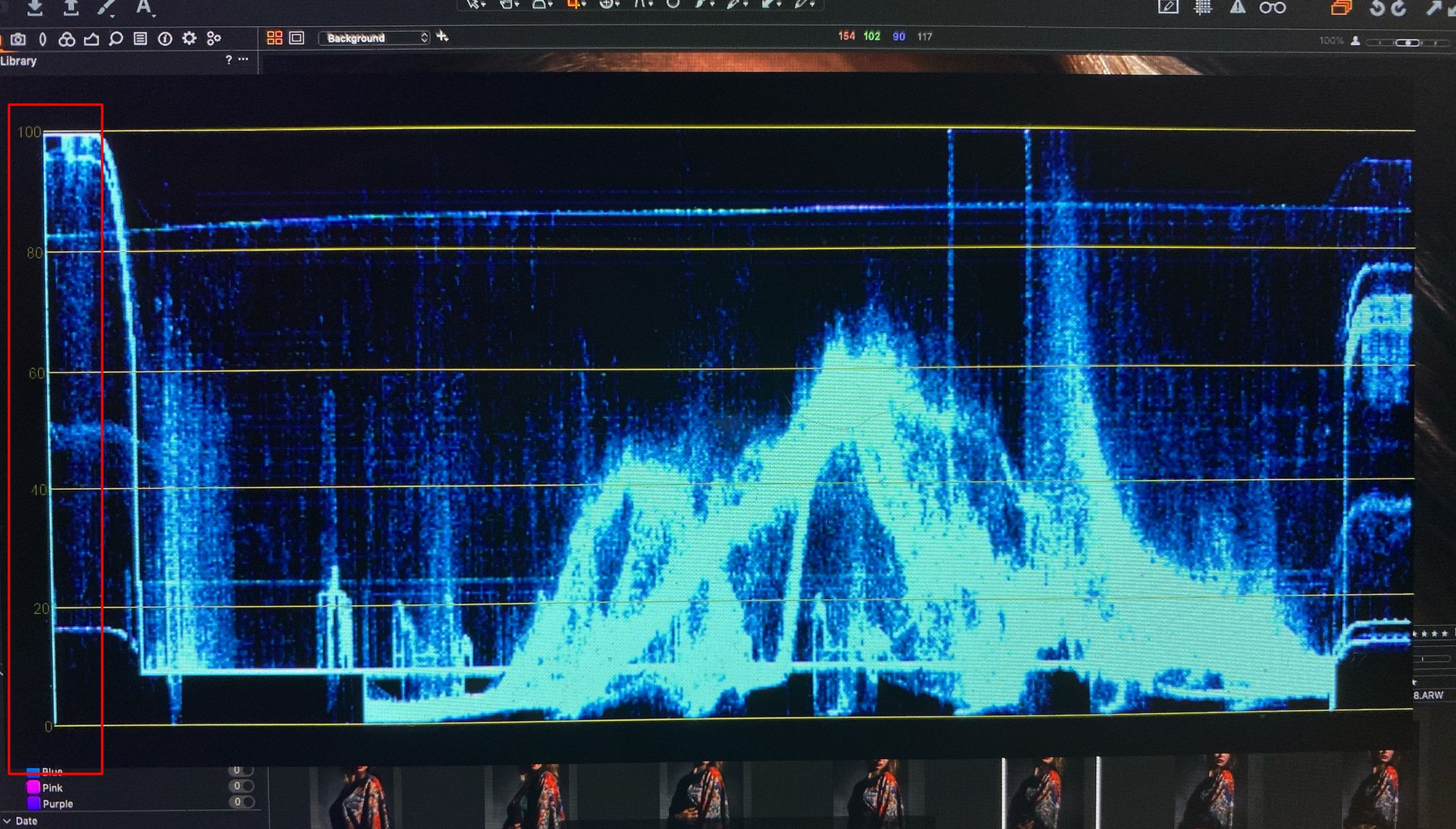Open the Color tool tab
The height and width of the screenshot is (829, 1456).
point(68,38)
